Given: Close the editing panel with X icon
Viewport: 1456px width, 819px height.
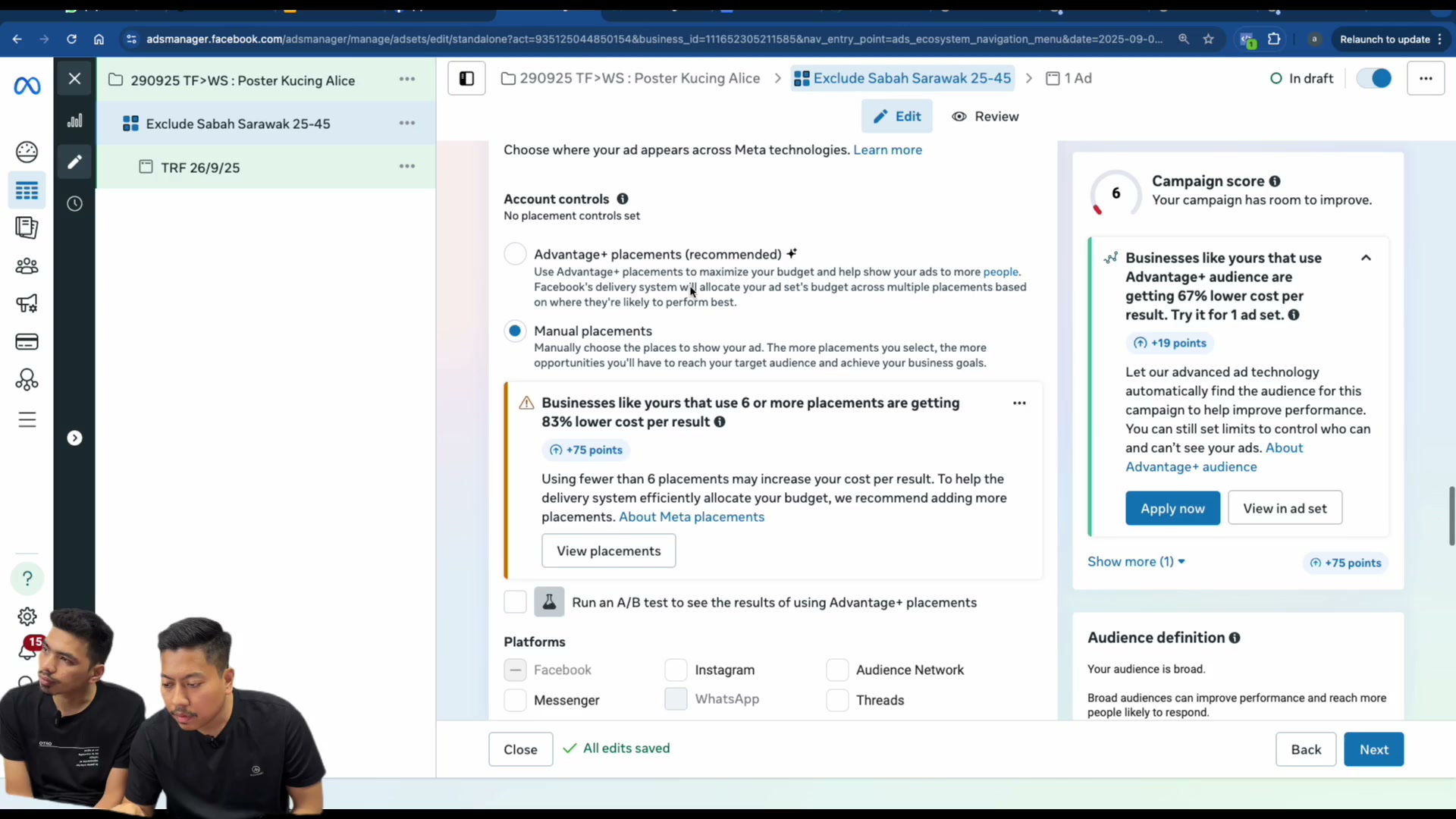Looking at the screenshot, I should pos(74,79).
